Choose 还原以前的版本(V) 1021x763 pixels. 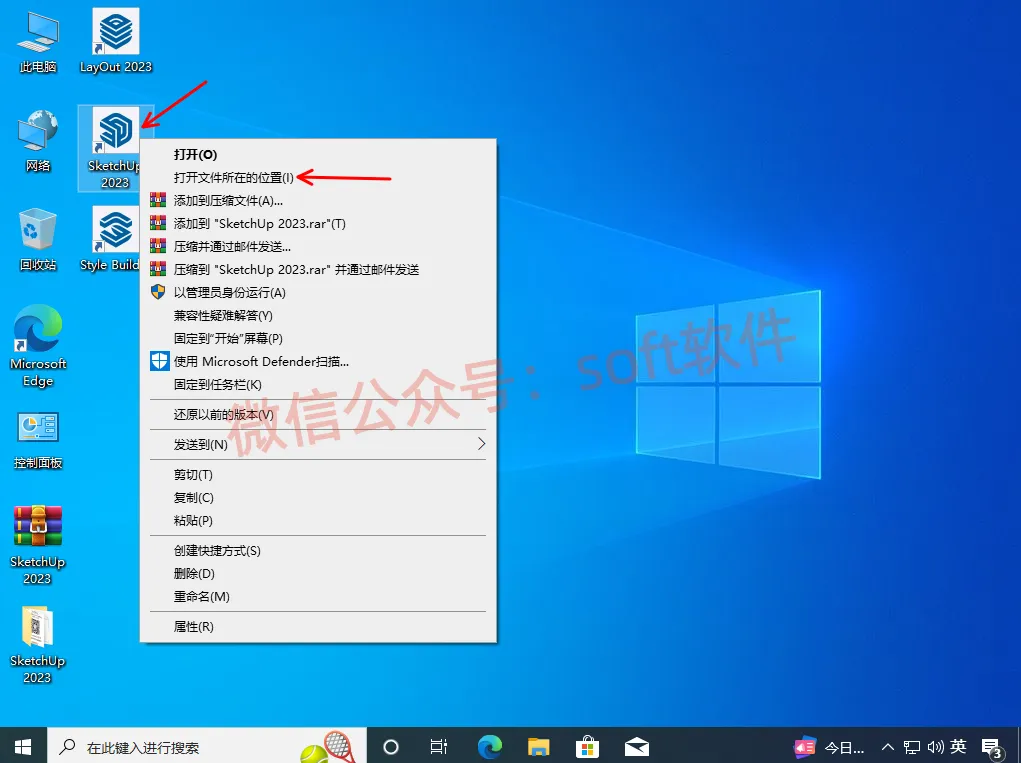(318, 415)
